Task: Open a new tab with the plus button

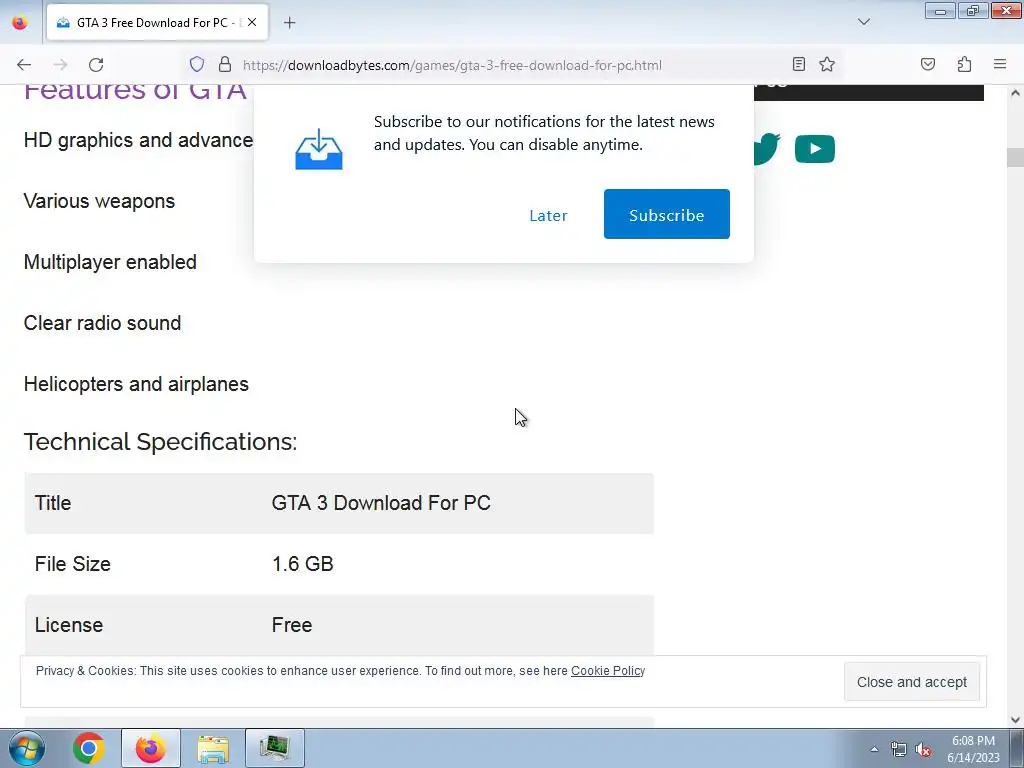Action: [x=289, y=23]
